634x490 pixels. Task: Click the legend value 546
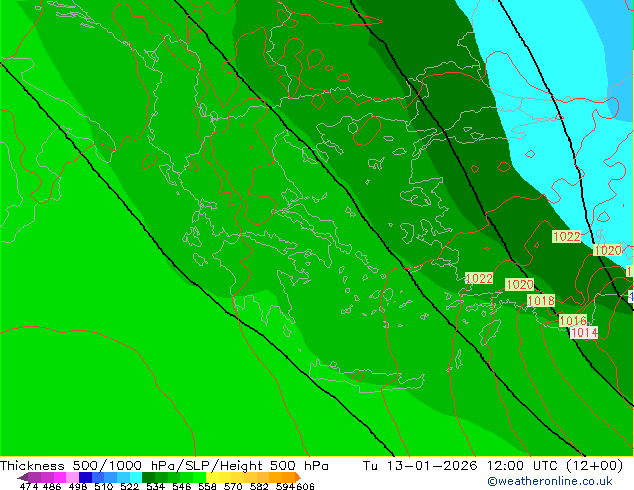(x=182, y=486)
